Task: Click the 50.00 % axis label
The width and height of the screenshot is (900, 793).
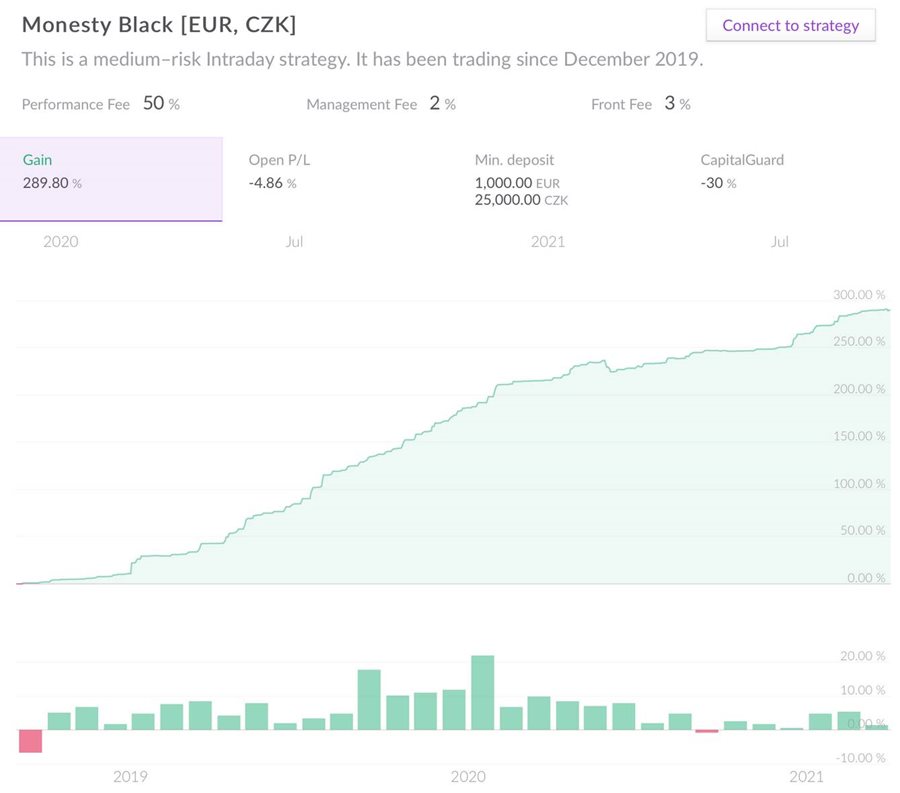Action: tap(863, 530)
